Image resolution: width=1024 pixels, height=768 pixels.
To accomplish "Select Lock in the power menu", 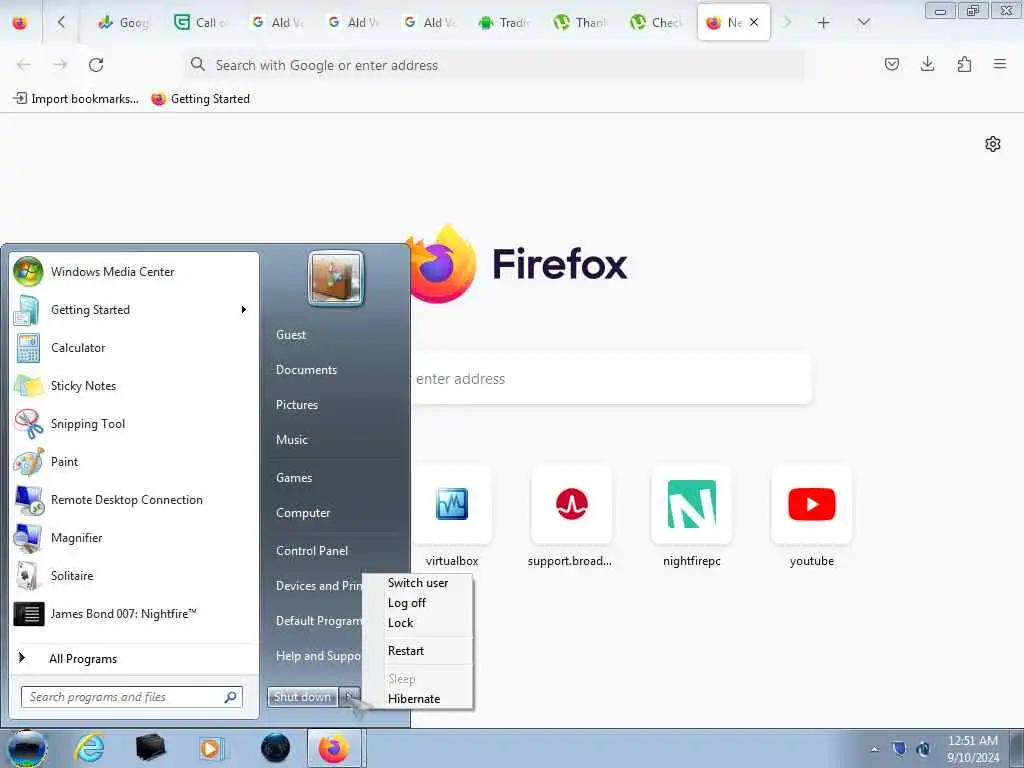I will point(418,623).
